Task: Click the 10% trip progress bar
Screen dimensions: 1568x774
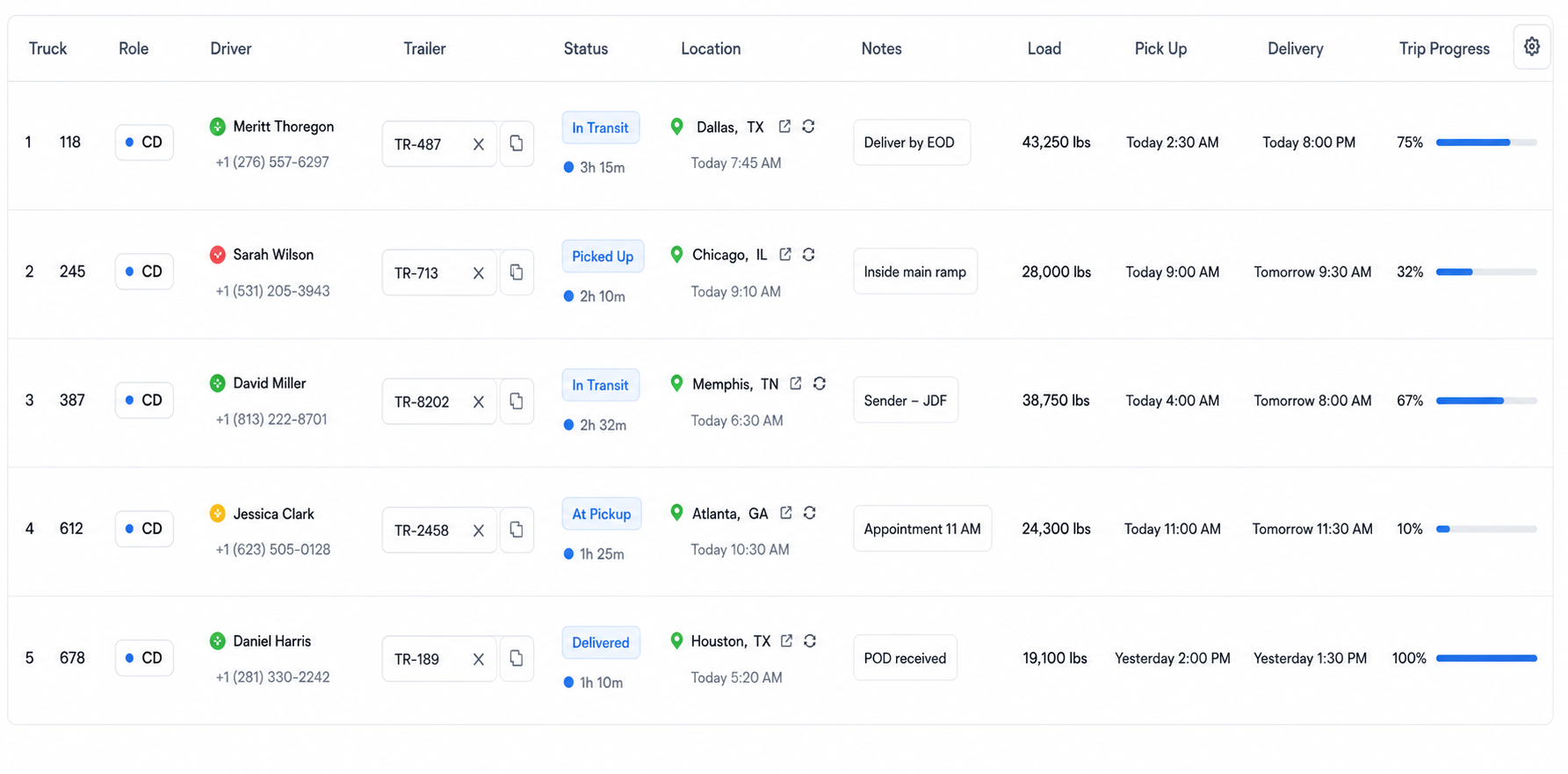Action: [1486, 529]
